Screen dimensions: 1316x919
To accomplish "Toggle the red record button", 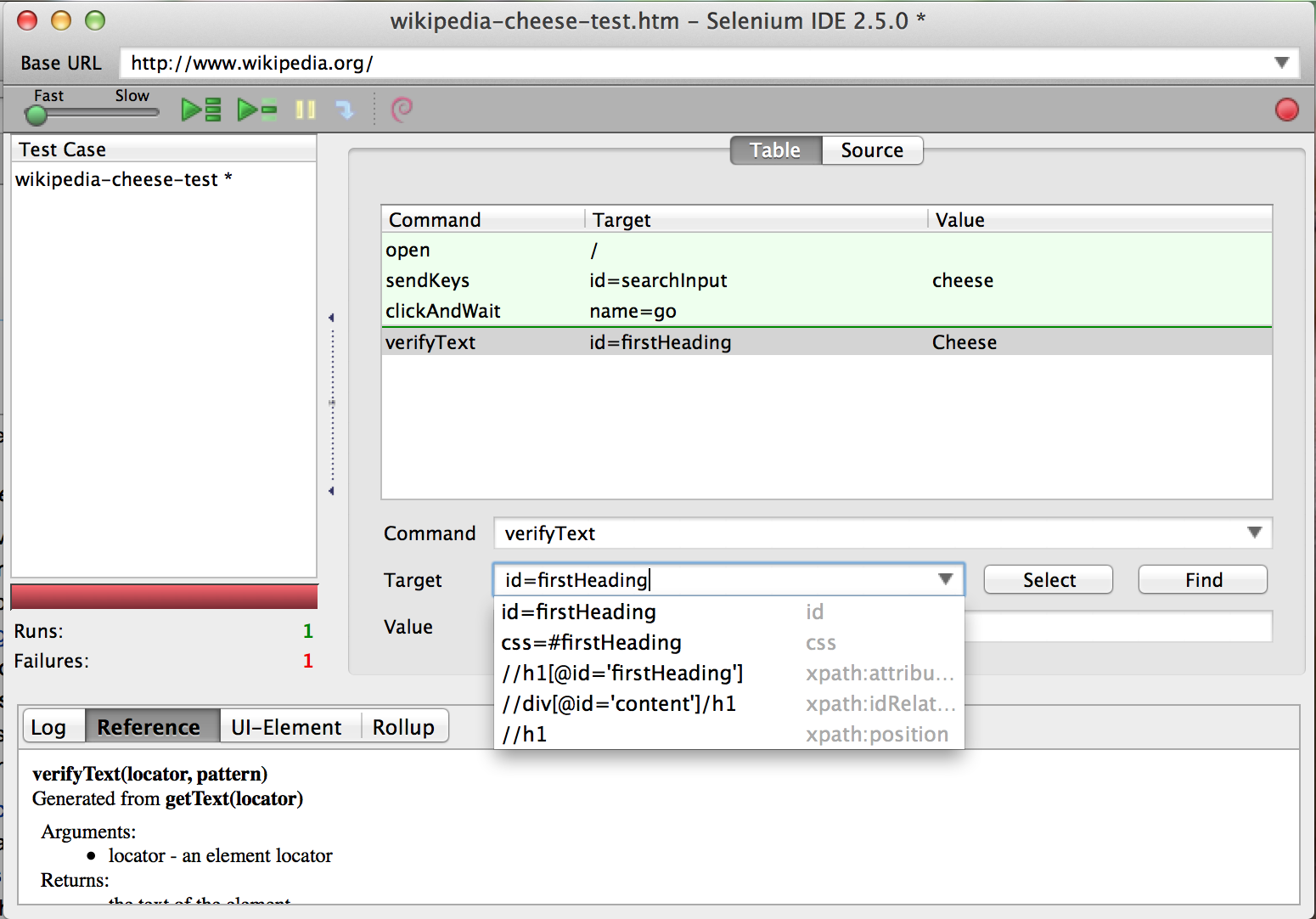I will [x=1287, y=110].
